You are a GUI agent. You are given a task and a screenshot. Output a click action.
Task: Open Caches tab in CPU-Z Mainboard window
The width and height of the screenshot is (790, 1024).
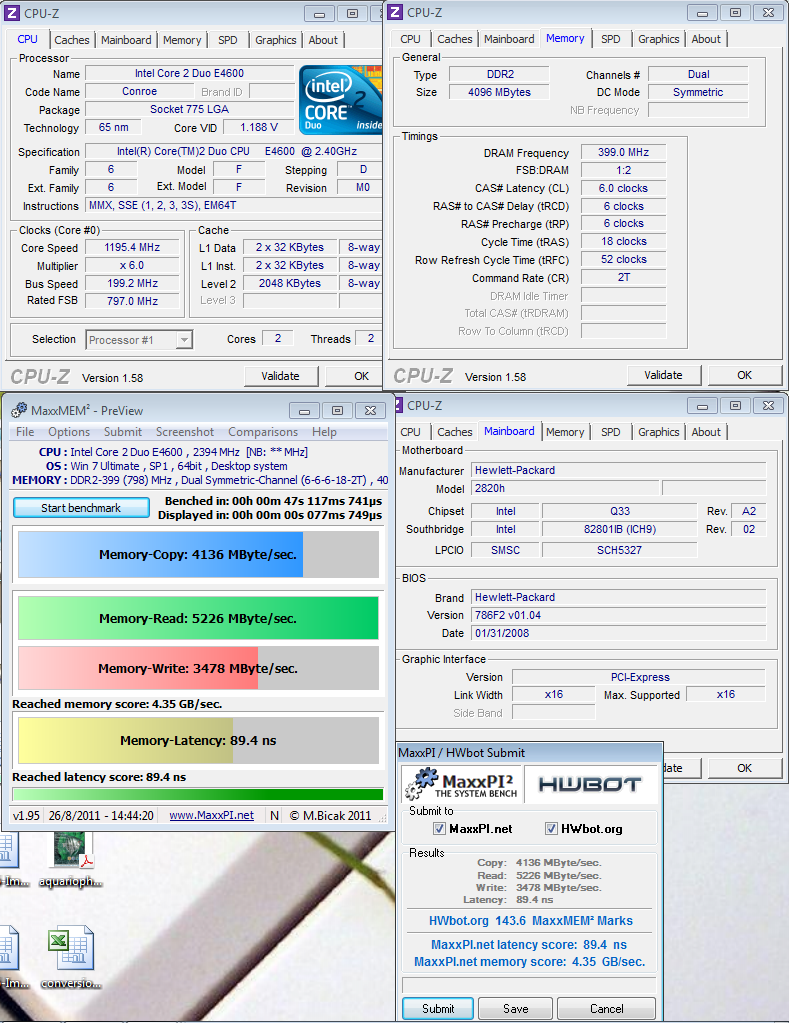455,432
